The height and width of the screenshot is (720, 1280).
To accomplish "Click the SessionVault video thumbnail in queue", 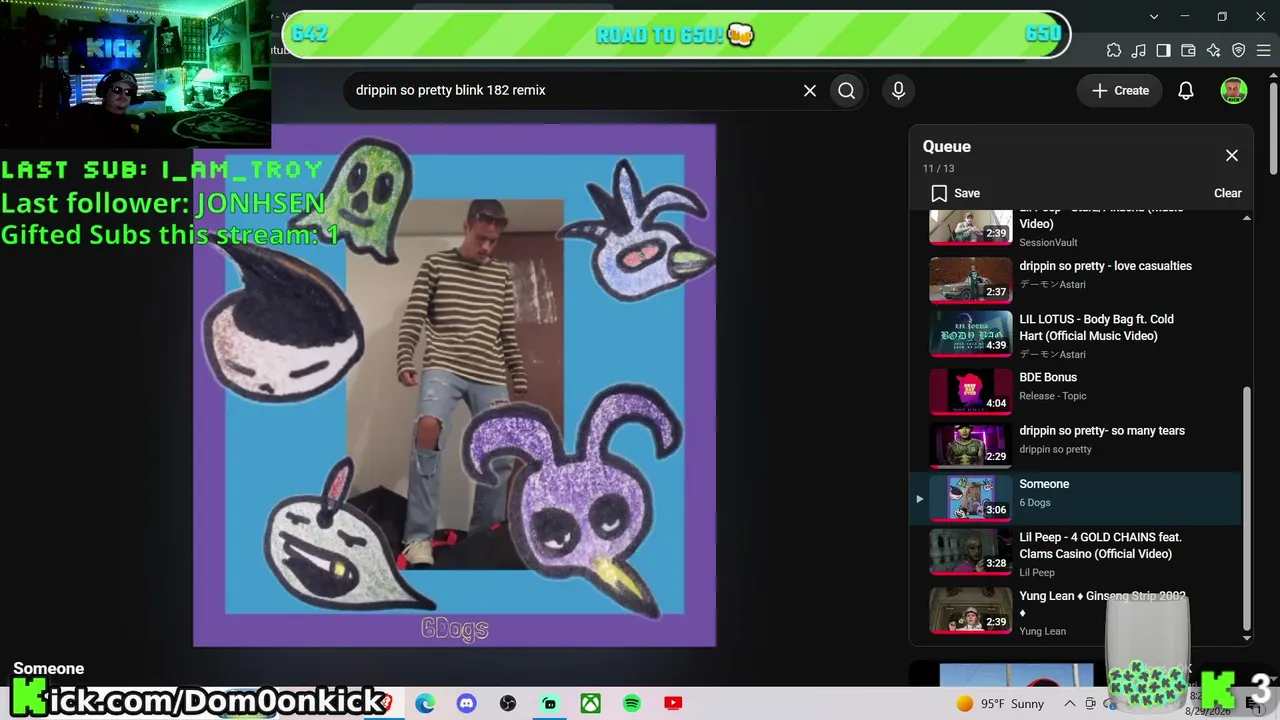I will [x=971, y=229].
